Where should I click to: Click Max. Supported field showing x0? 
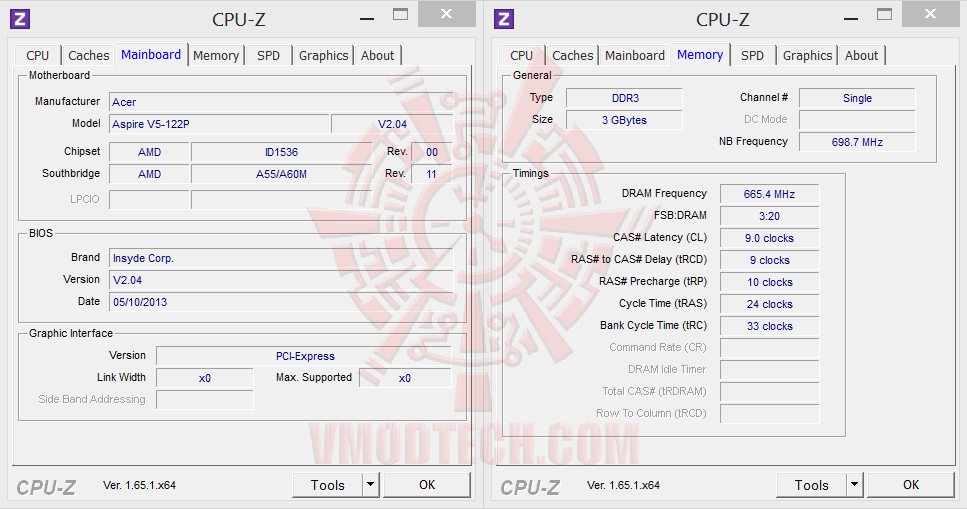(x=405, y=378)
